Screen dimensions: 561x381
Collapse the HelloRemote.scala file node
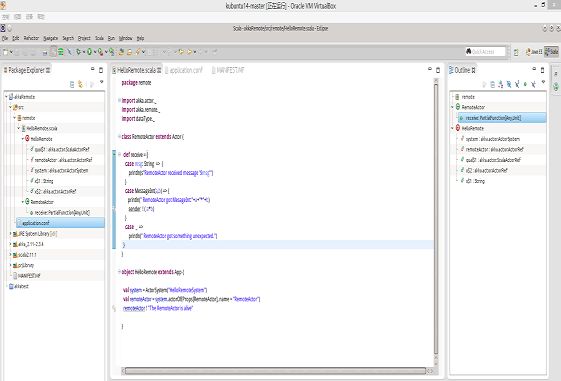click(x=19, y=128)
